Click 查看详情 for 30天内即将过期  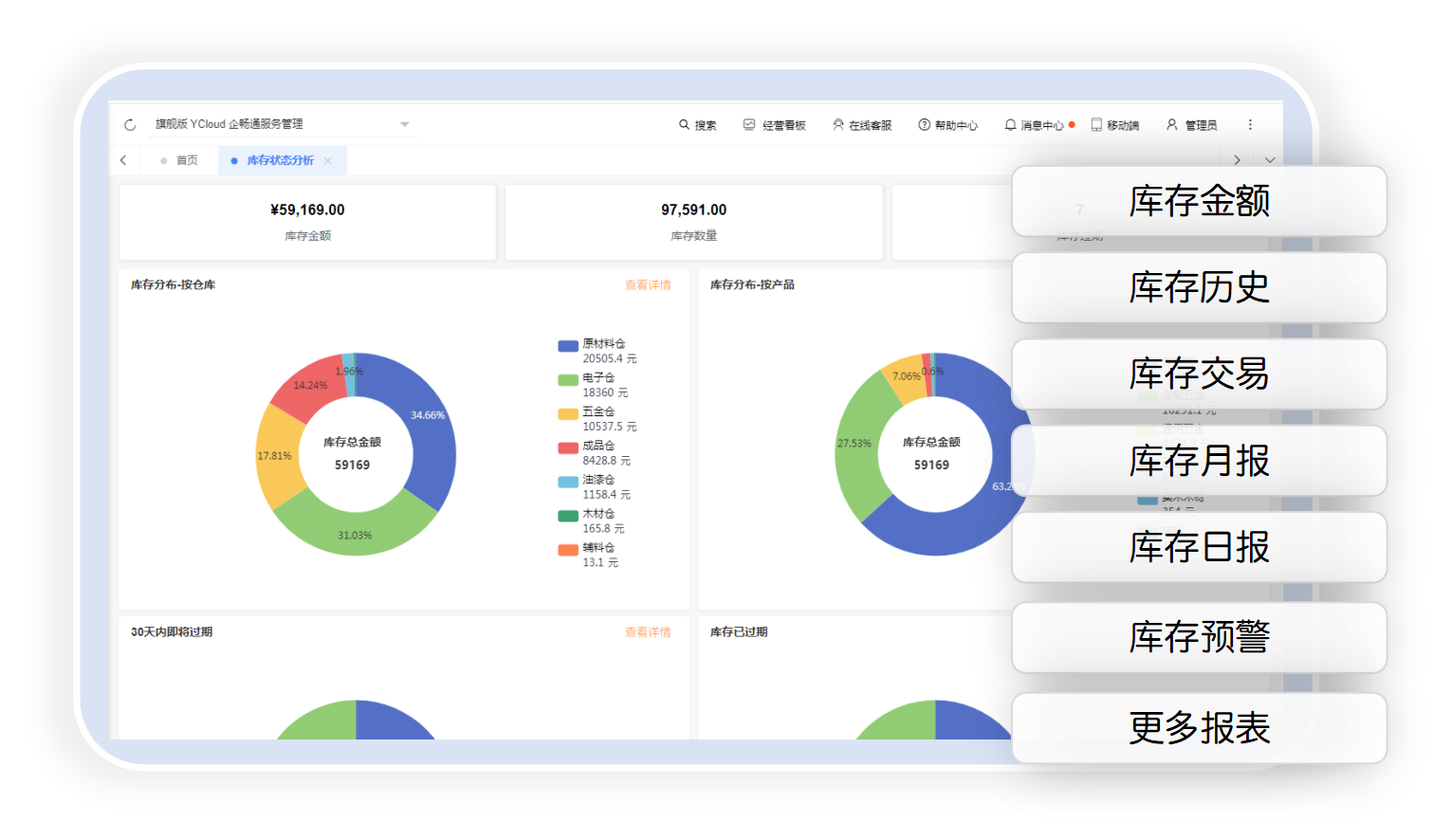coord(648,631)
